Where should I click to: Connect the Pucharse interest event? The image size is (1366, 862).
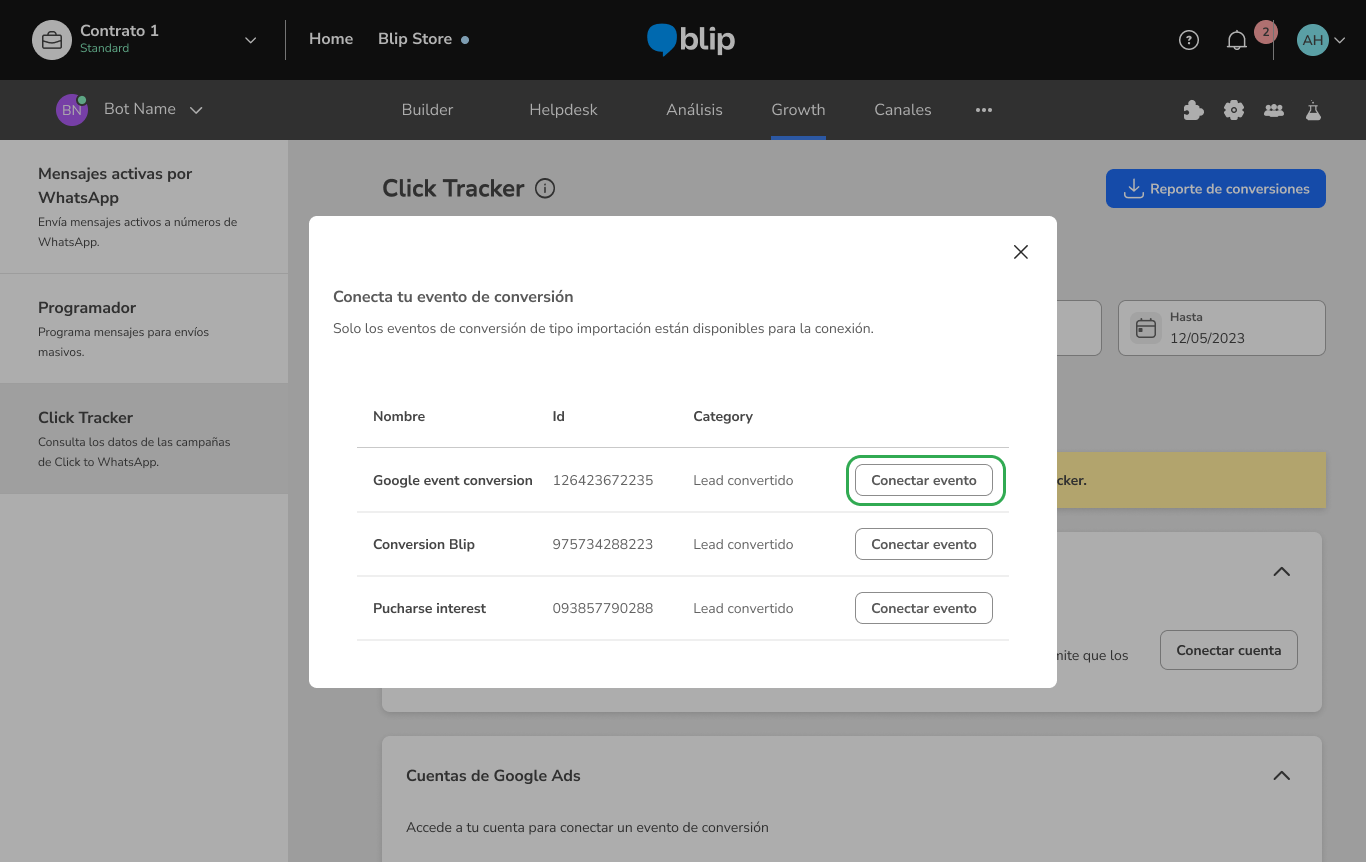pyautogui.click(x=923, y=608)
